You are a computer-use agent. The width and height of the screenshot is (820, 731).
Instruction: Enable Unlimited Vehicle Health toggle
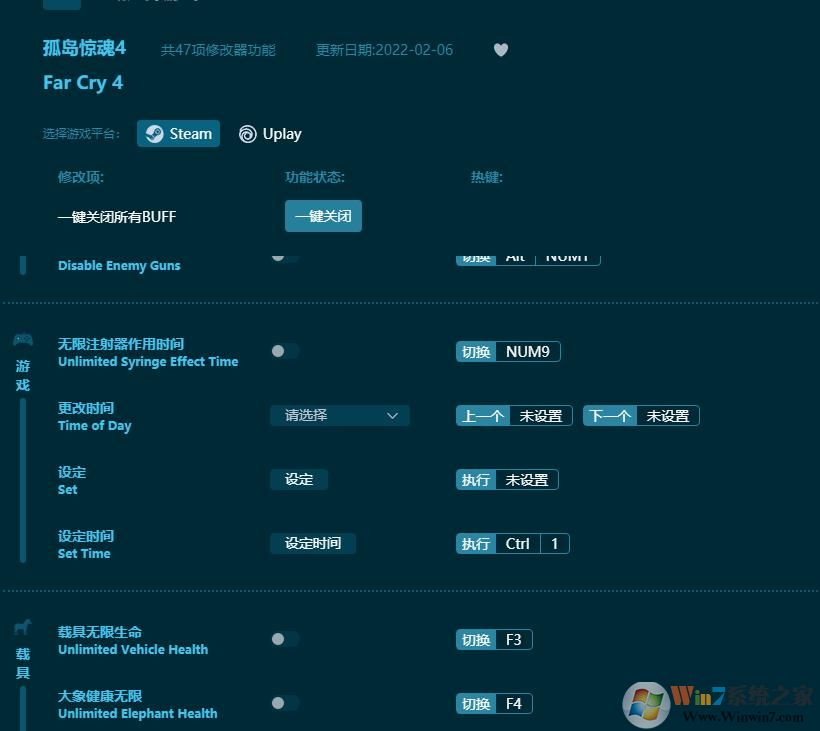tap(283, 639)
